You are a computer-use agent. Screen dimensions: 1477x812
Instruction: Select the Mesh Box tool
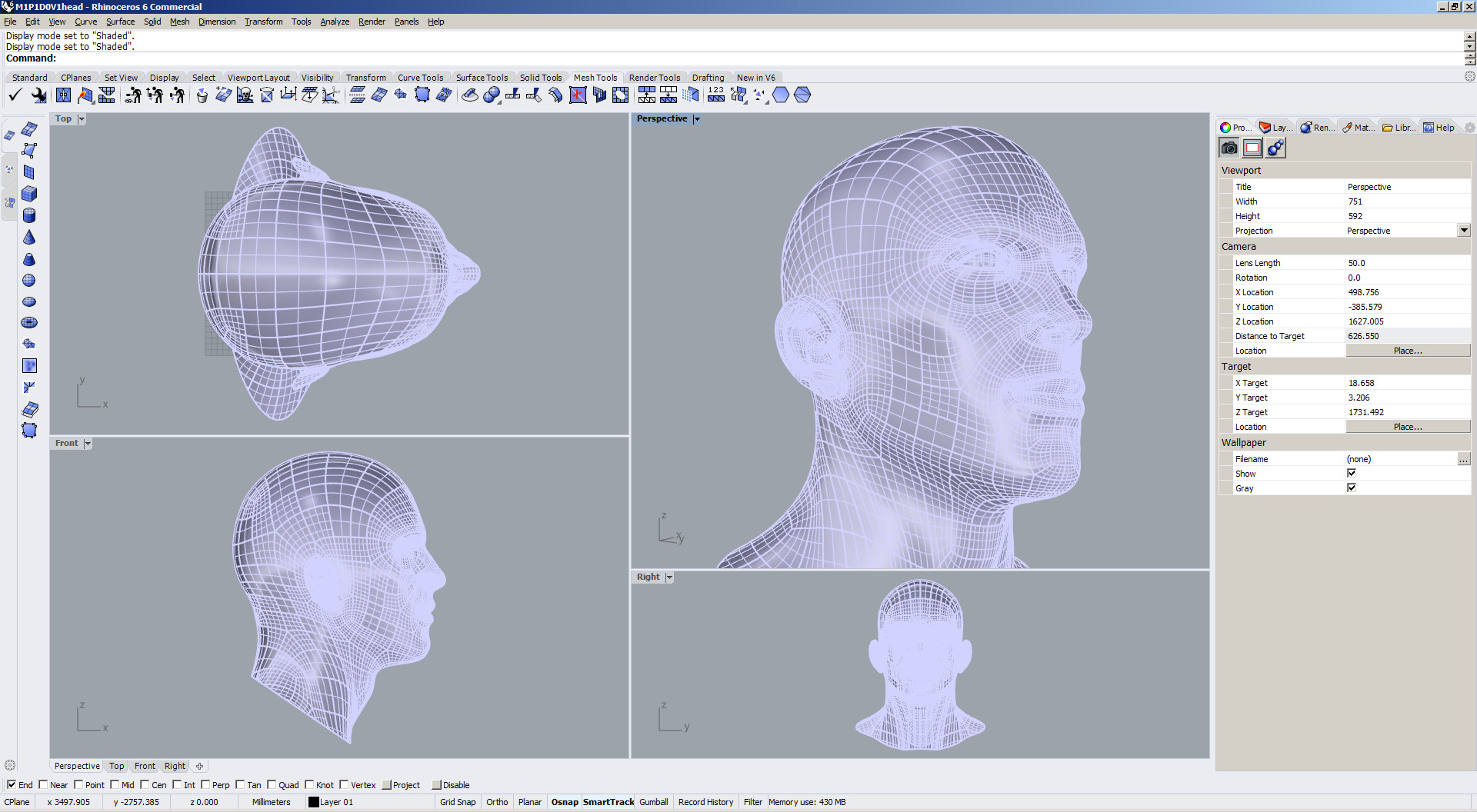(29, 194)
